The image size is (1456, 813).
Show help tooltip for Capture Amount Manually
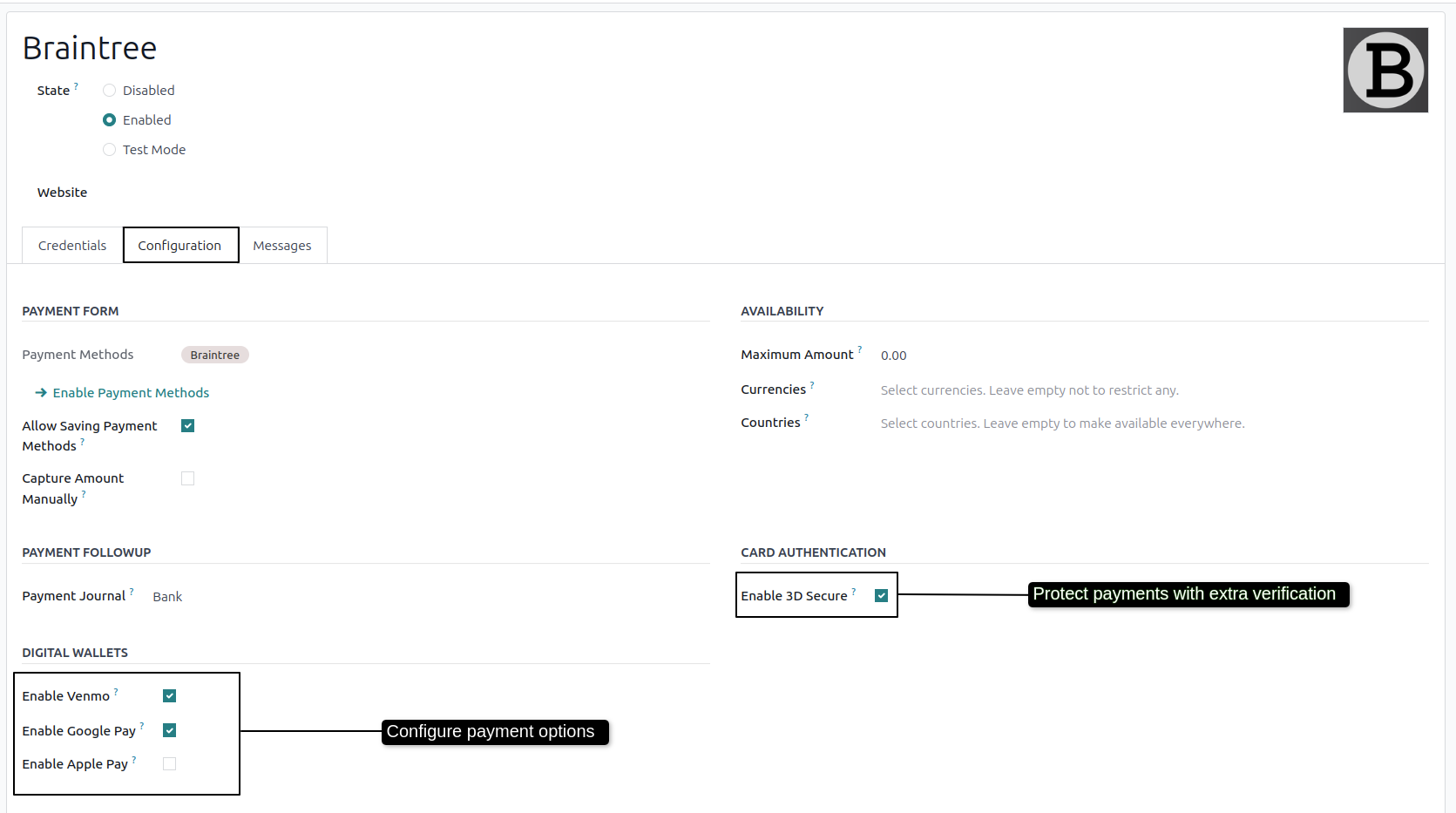tap(84, 494)
